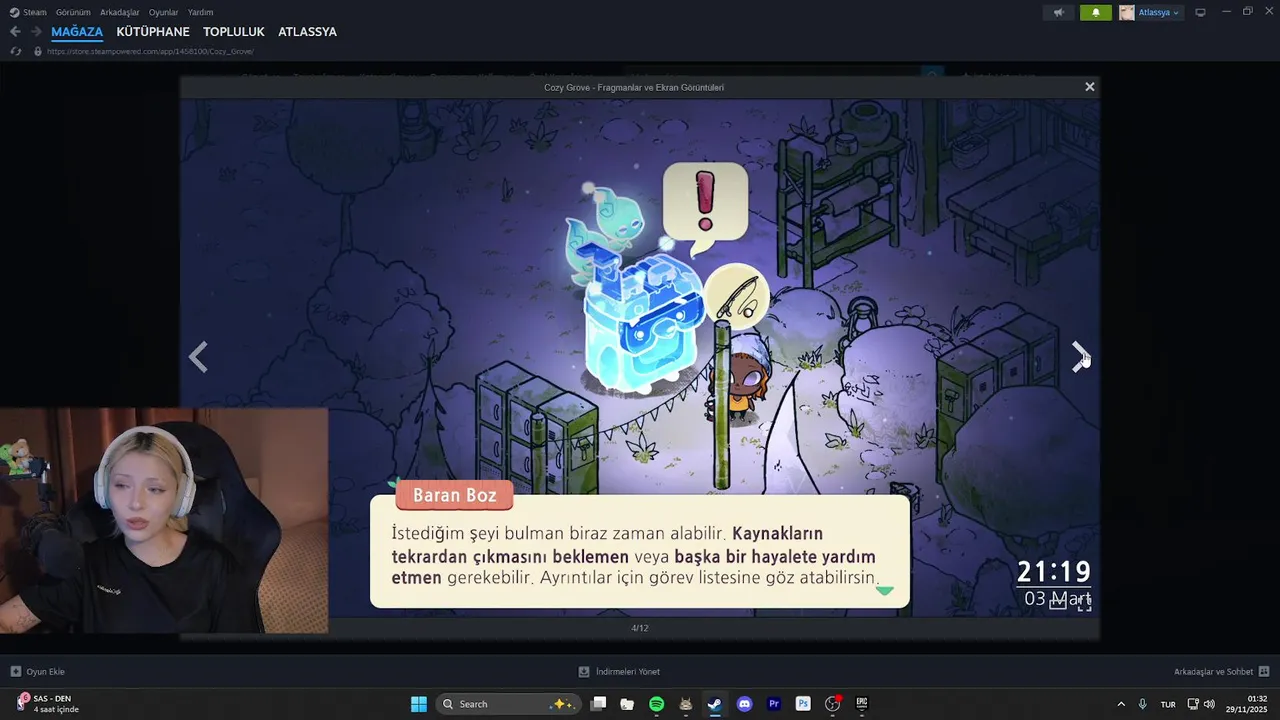The width and height of the screenshot is (1280, 720).
Task: Click the Steam forward navigation arrow
Action: coord(36,32)
